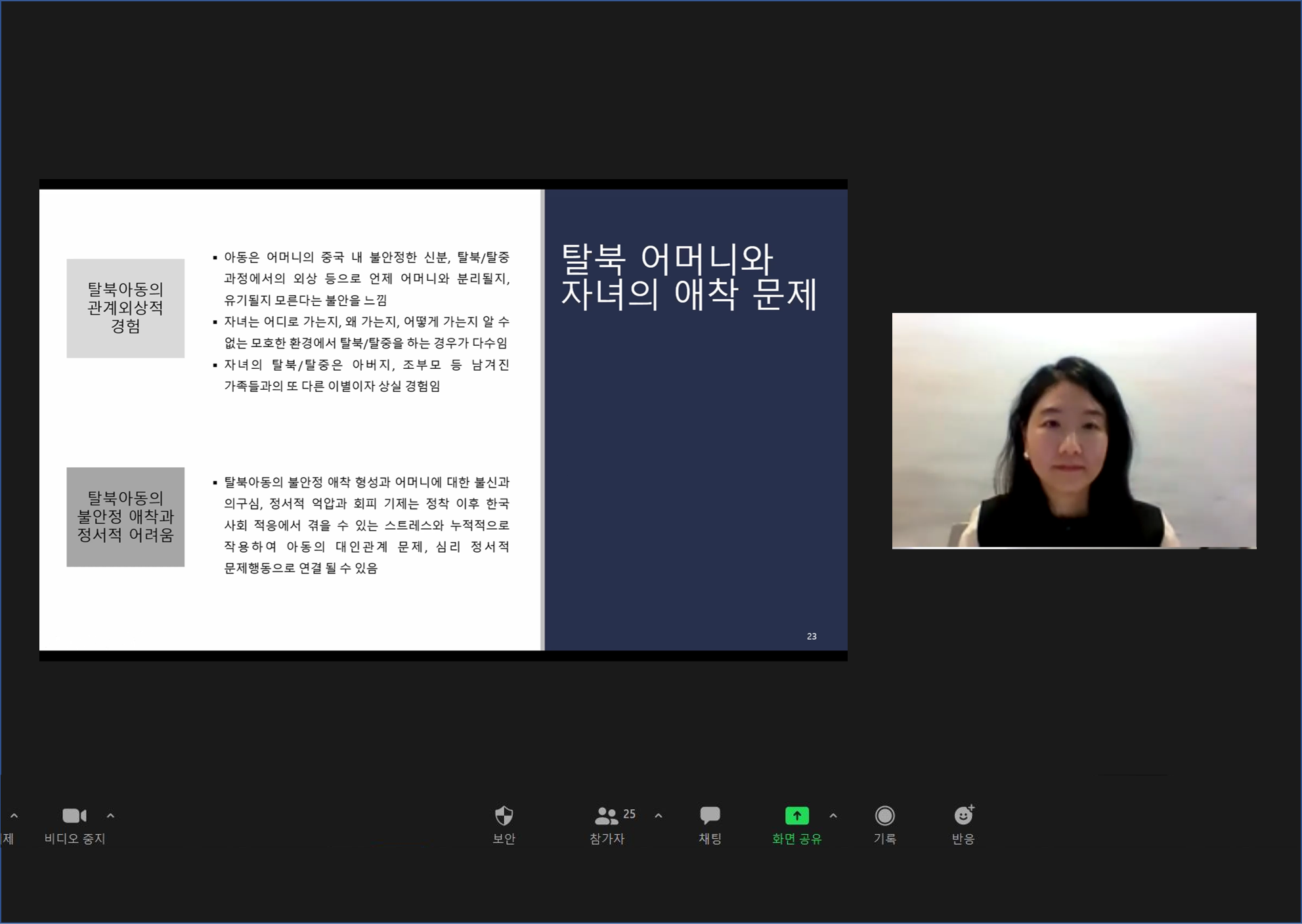Click the 반응 label text
Viewport: 1302px width, 924px height.
(963, 839)
